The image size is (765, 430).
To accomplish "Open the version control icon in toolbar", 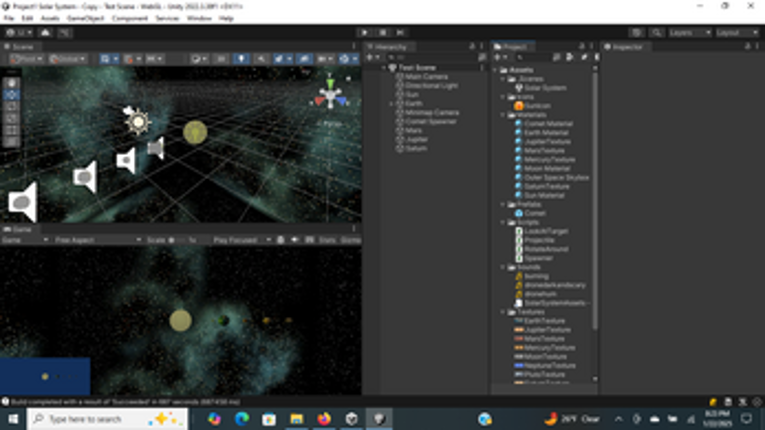I will (64, 33).
